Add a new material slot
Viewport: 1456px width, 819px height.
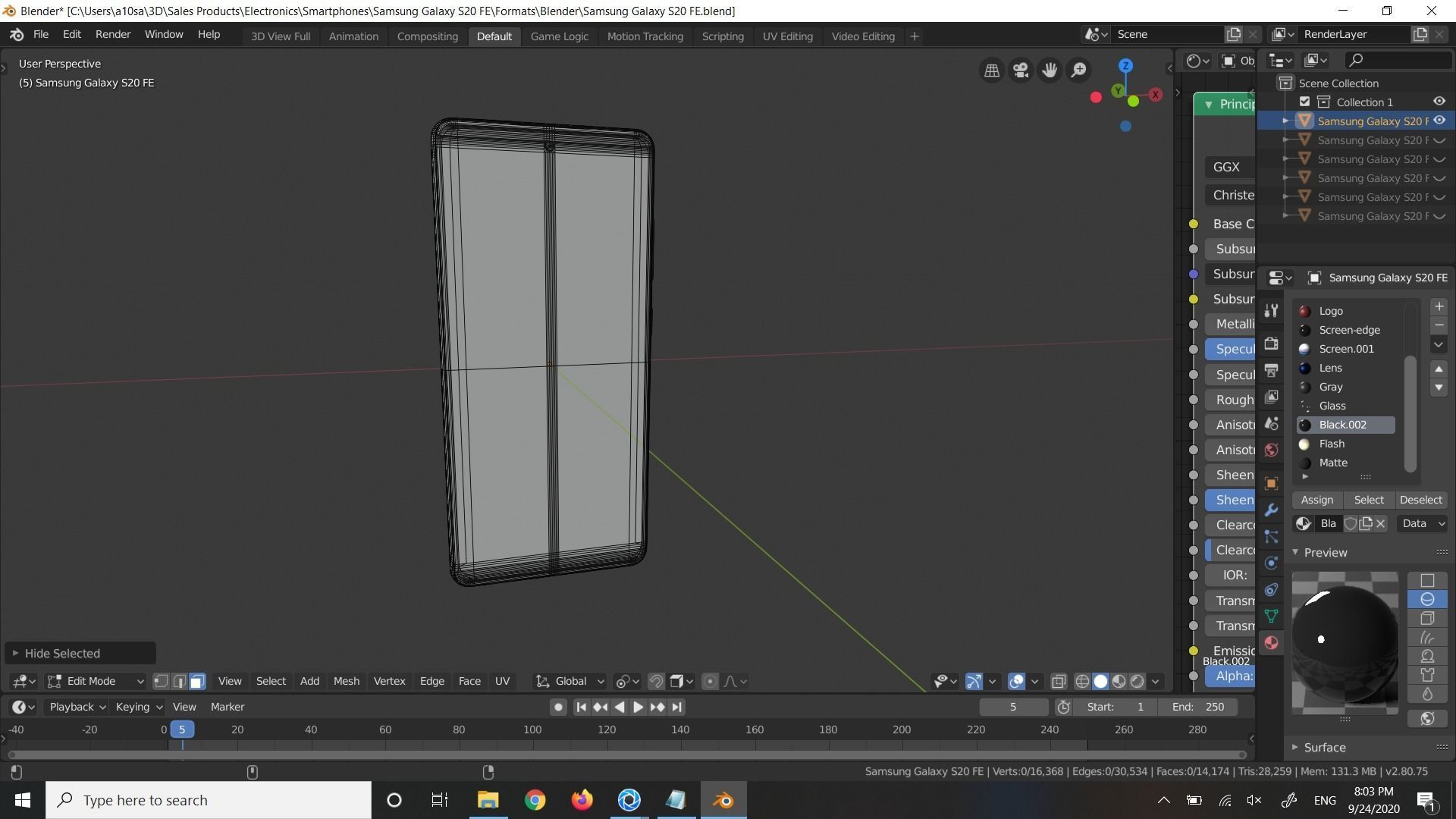pyautogui.click(x=1439, y=306)
